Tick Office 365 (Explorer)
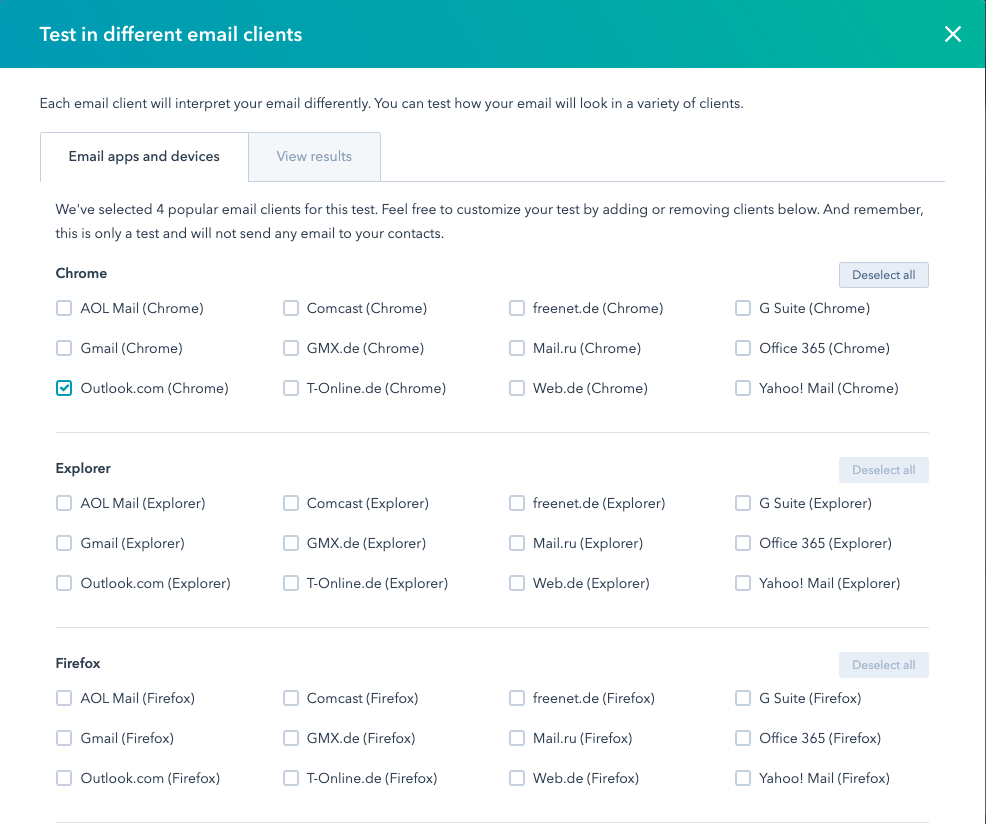986x824 pixels. point(743,543)
